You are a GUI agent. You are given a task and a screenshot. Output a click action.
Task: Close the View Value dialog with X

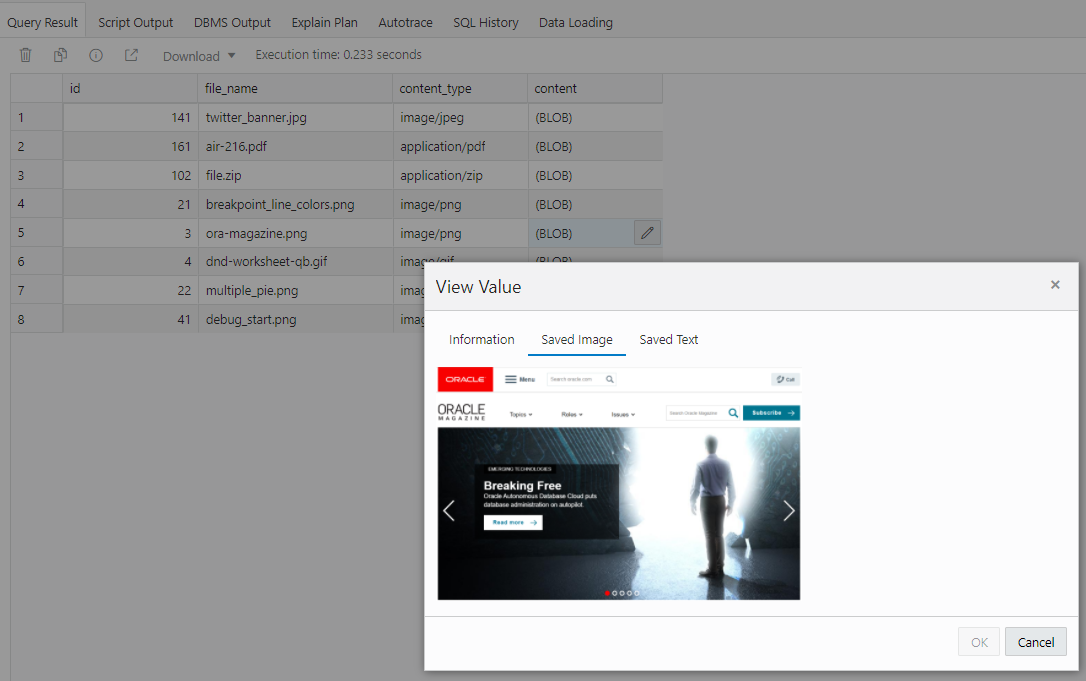[x=1055, y=285]
